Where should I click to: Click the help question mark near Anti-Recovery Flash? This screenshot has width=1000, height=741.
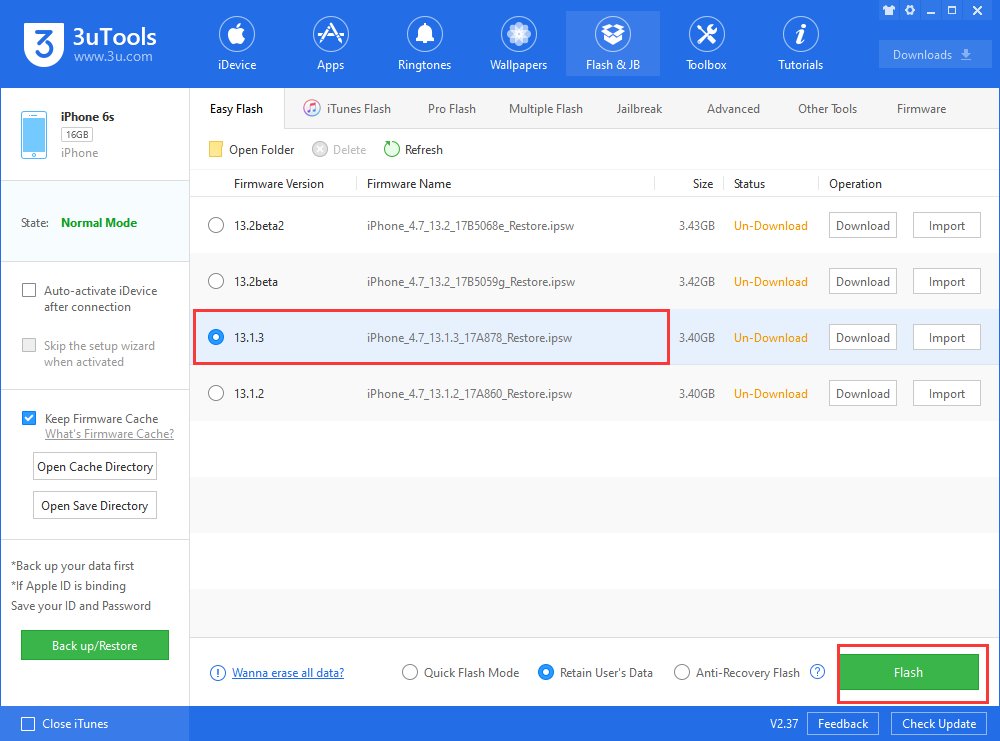(x=817, y=671)
